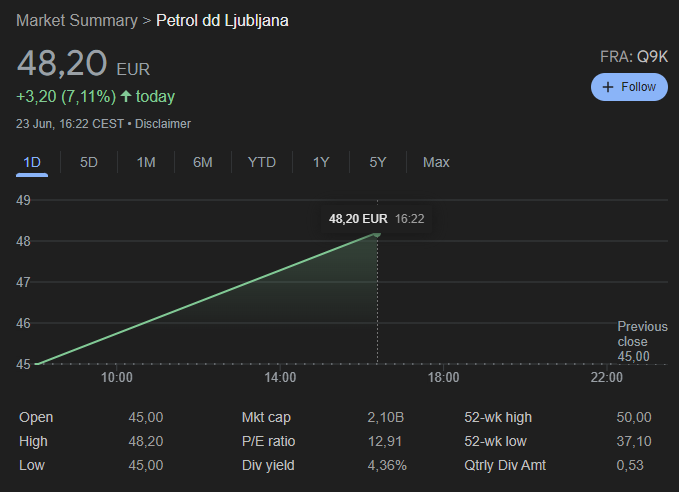The width and height of the screenshot is (679, 492).
Task: Click the 49 price axis label
Action: coord(23,200)
